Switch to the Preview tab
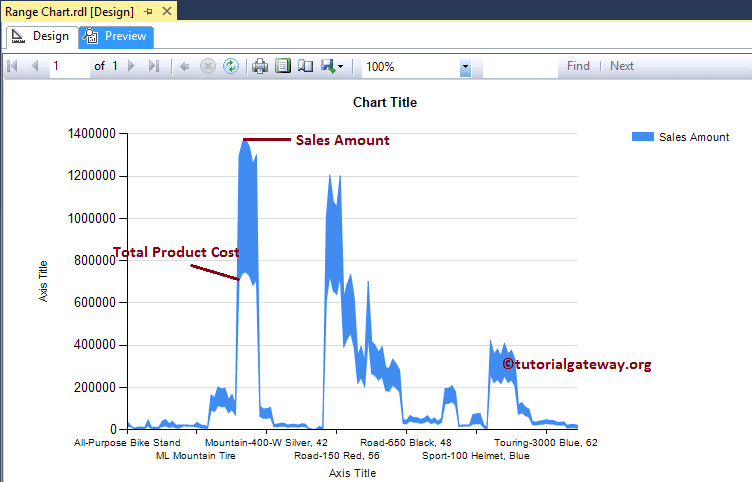The image size is (752, 482). point(116,36)
